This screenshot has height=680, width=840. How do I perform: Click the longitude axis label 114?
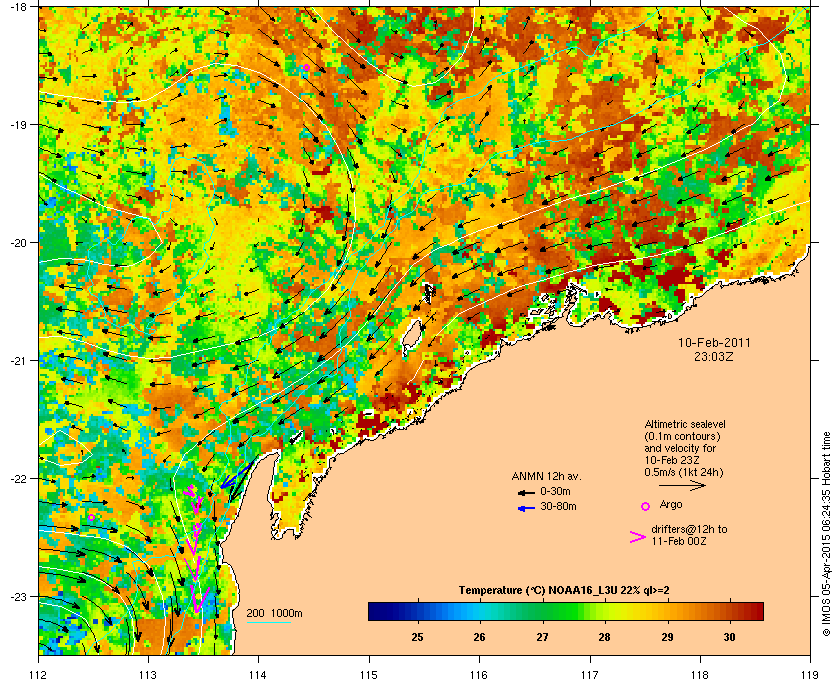[x=258, y=674]
